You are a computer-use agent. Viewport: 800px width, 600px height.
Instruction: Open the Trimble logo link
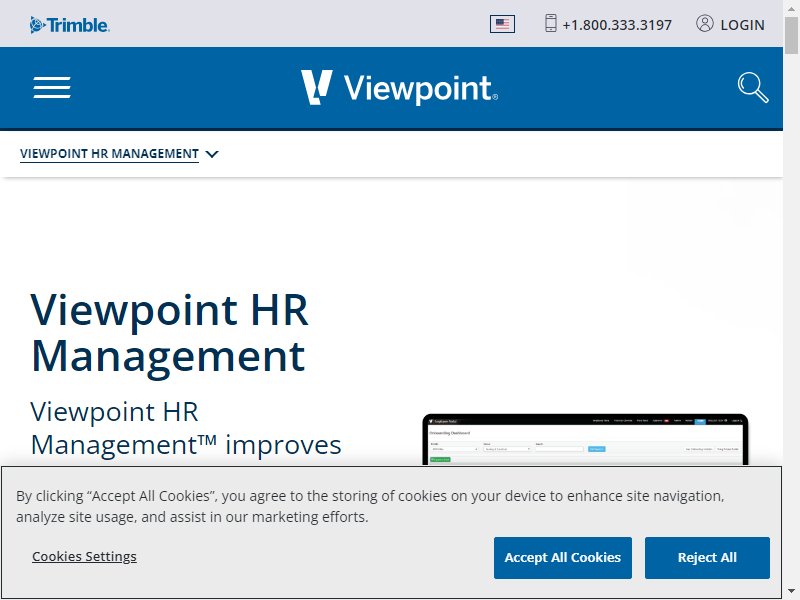pos(70,24)
